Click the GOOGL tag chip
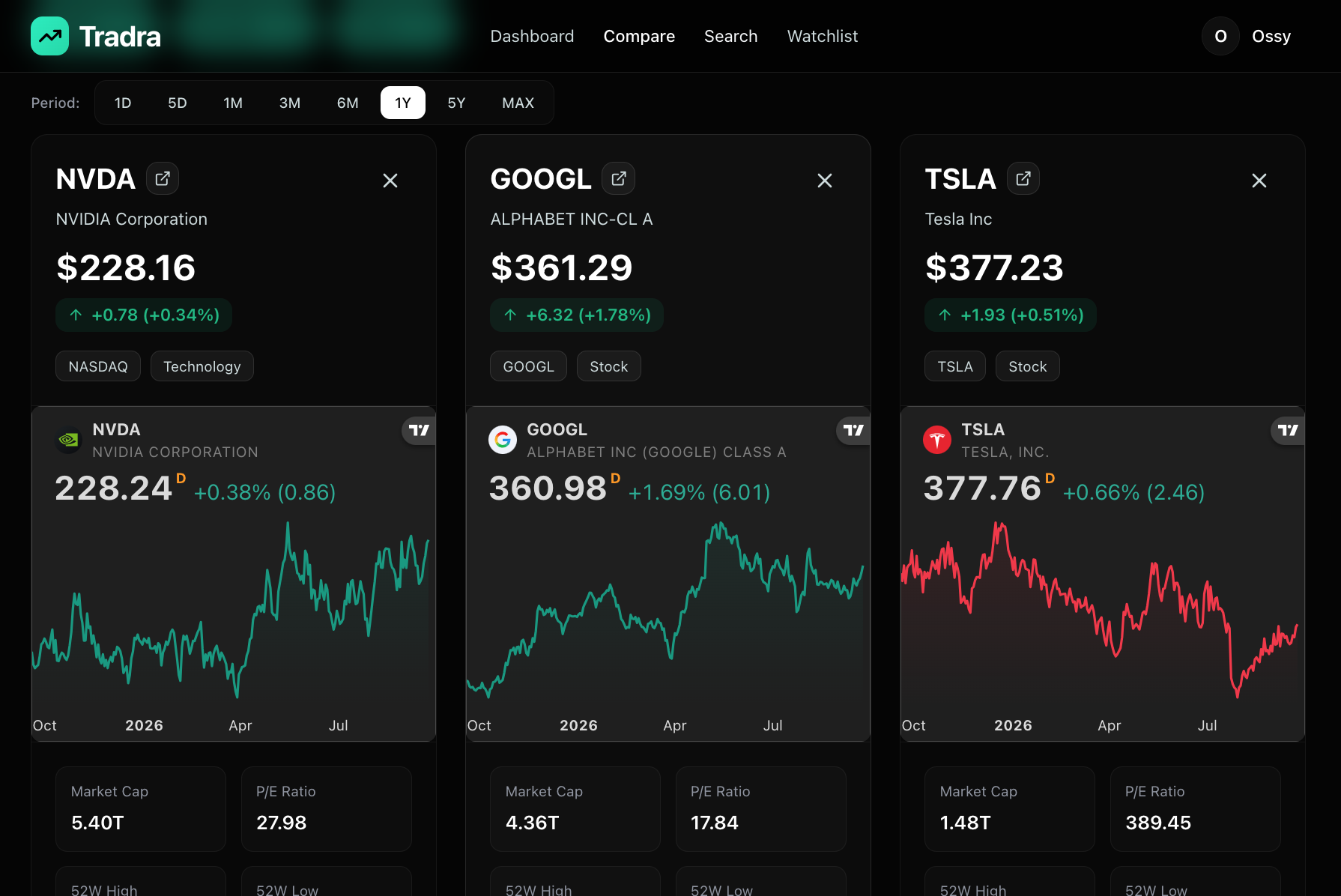Viewport: 1341px width, 896px height. tap(528, 366)
